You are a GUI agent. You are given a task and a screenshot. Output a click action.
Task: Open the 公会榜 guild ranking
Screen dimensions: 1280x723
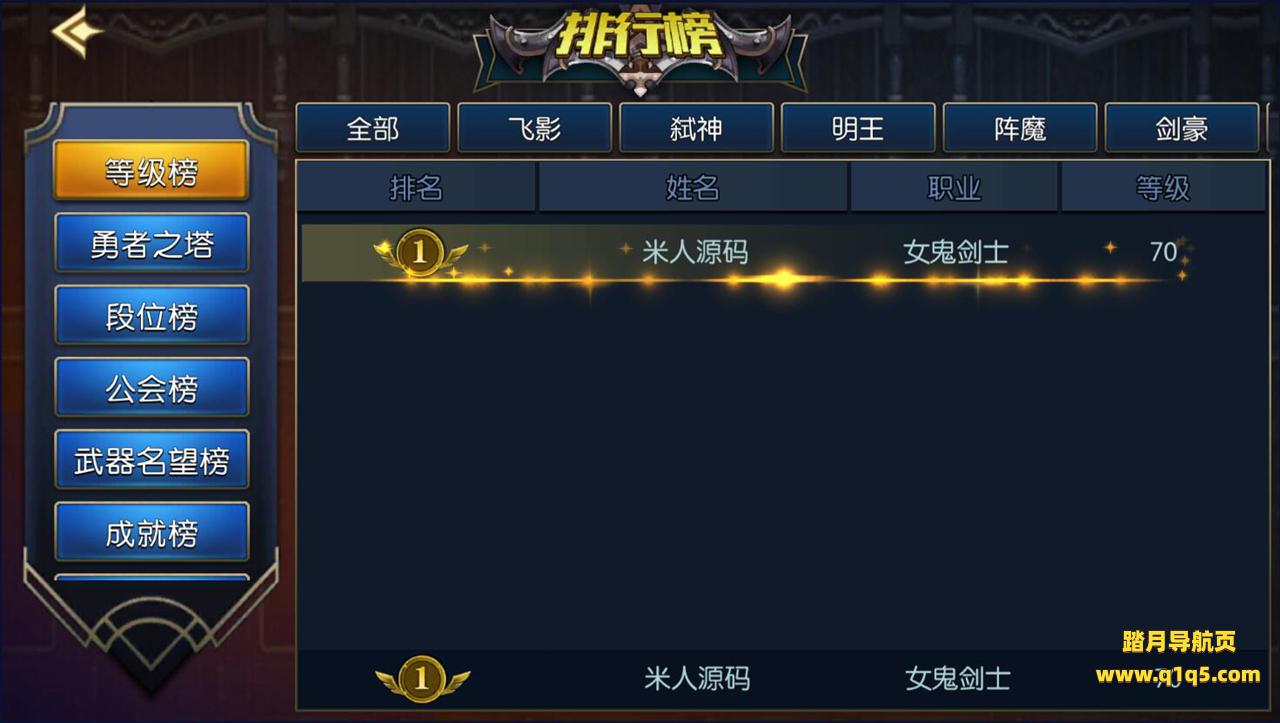[x=151, y=387]
